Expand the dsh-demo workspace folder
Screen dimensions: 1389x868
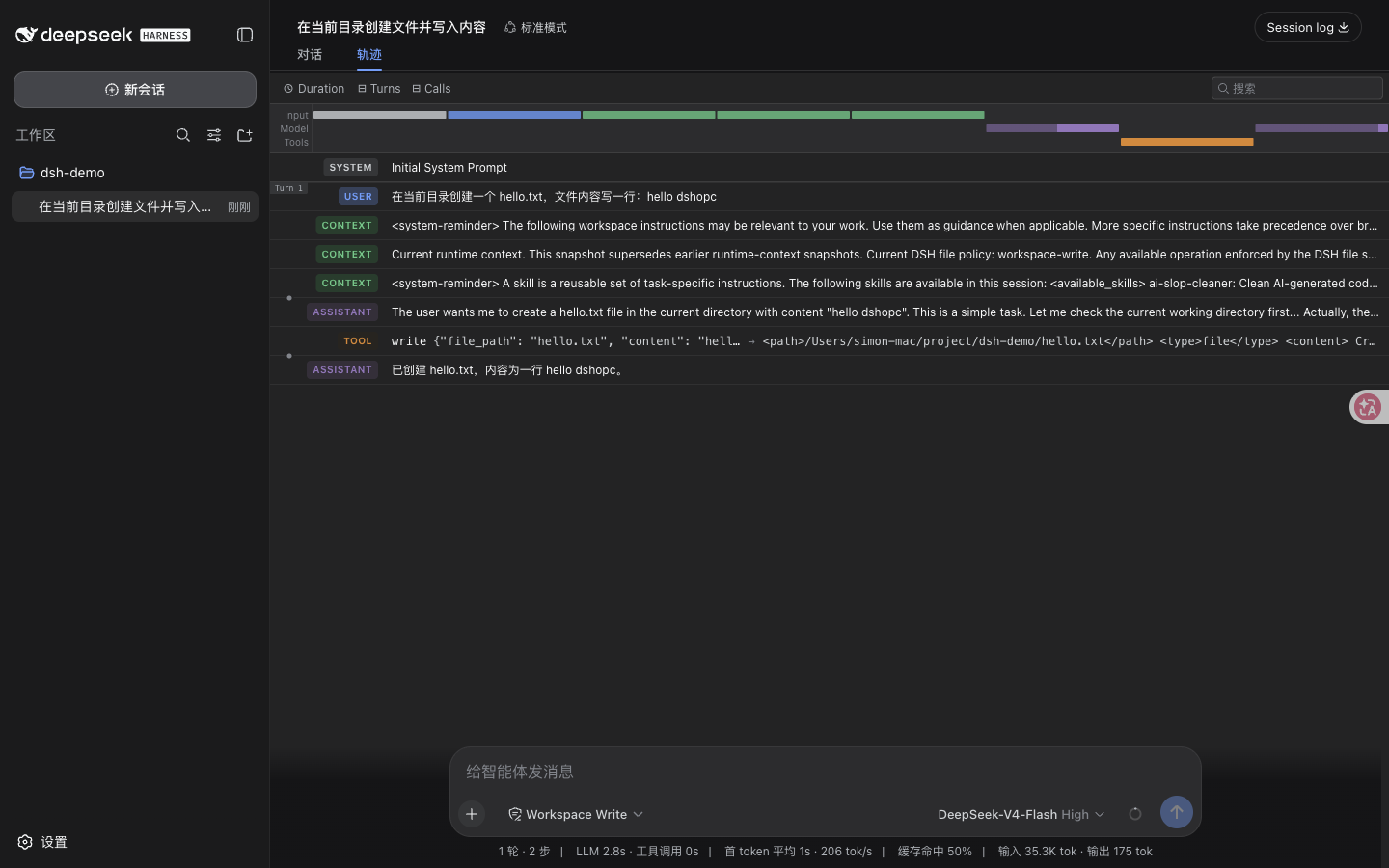point(135,173)
